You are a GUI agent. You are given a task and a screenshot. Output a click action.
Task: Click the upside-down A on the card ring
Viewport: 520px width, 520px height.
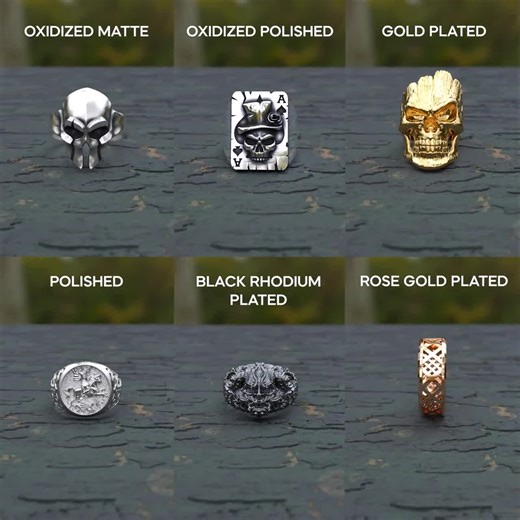[238, 162]
